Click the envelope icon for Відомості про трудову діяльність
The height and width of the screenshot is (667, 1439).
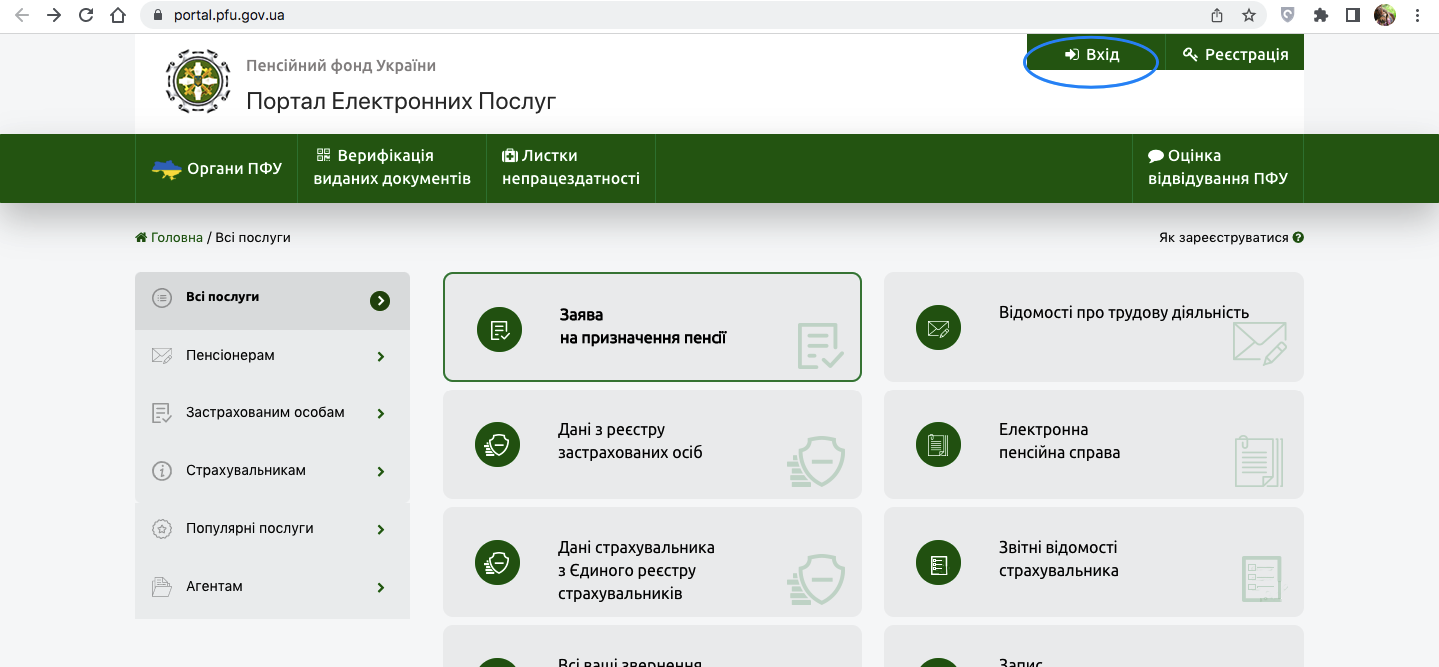point(938,327)
